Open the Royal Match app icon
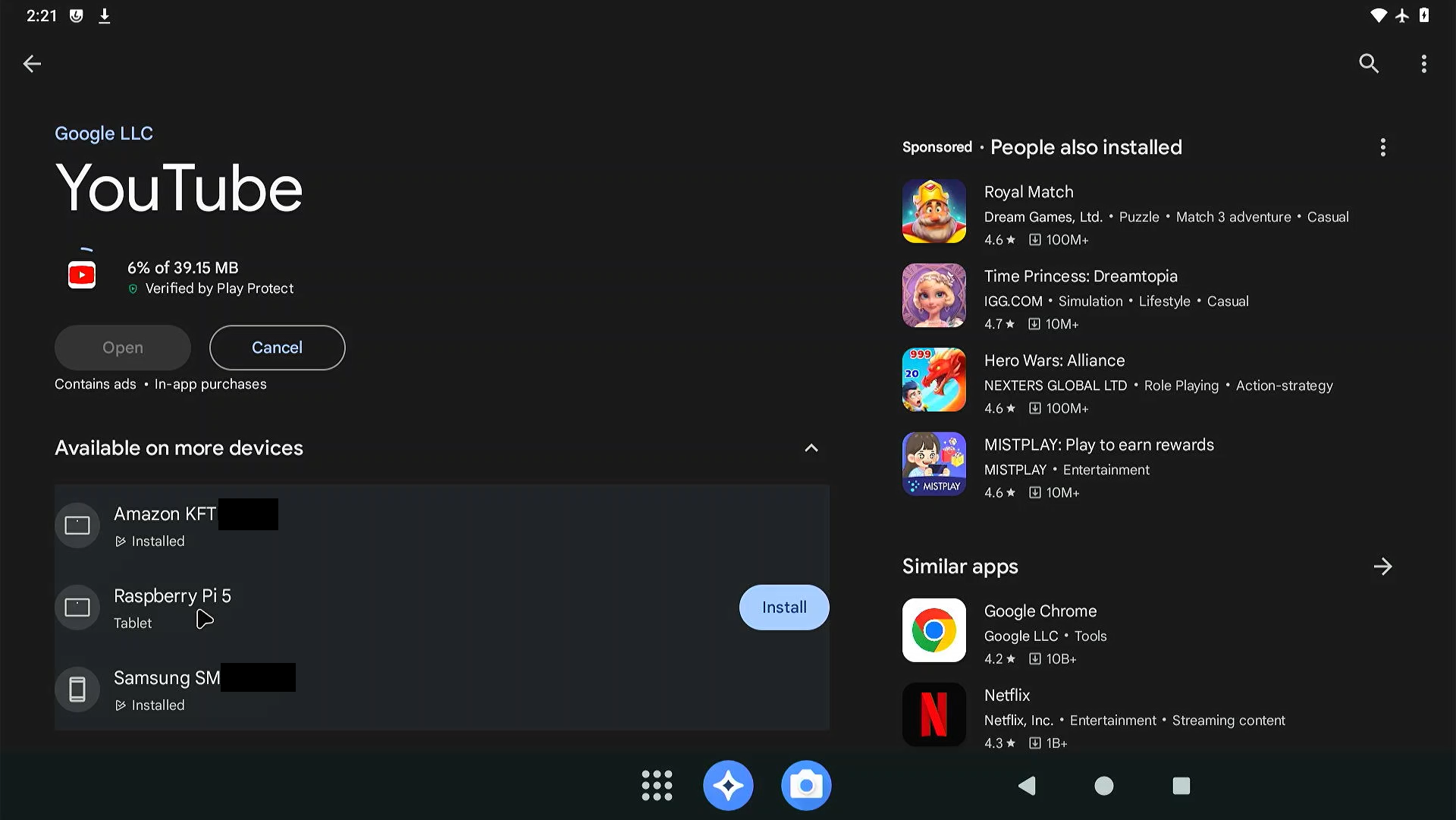 (934, 212)
